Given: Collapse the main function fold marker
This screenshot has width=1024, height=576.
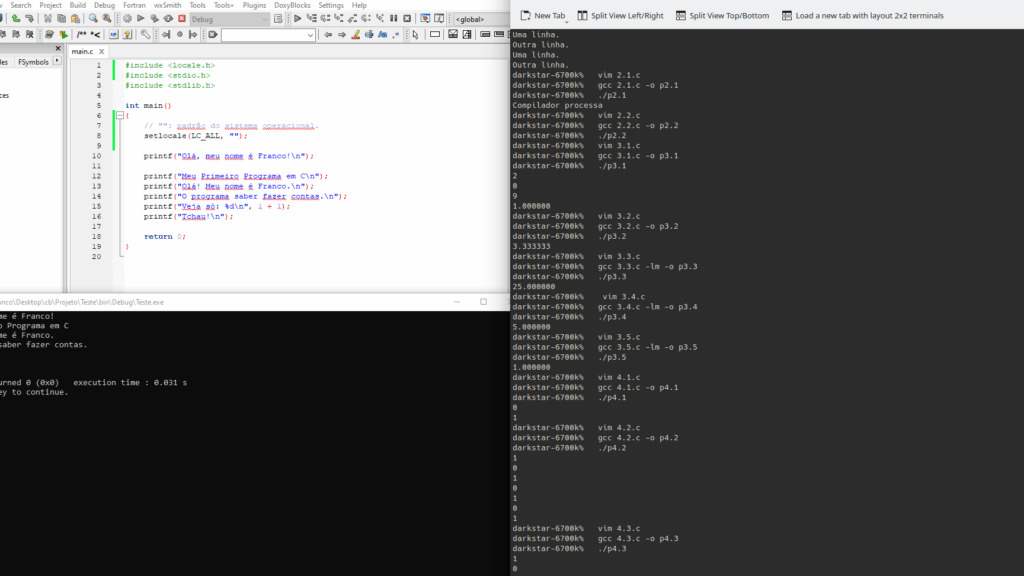Looking at the screenshot, I should (120, 116).
